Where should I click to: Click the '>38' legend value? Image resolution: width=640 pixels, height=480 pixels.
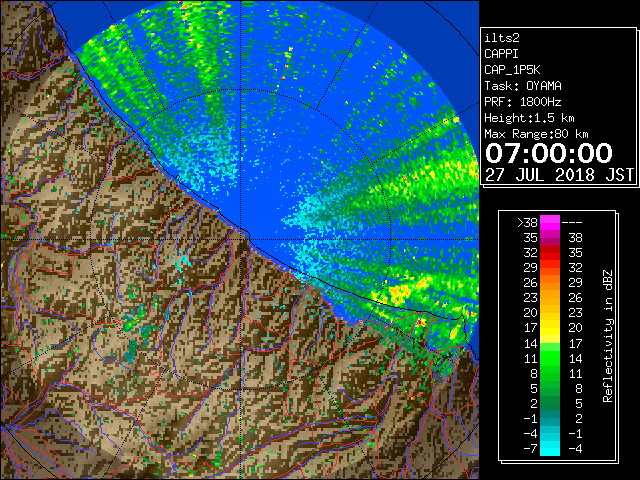[x=527, y=223]
